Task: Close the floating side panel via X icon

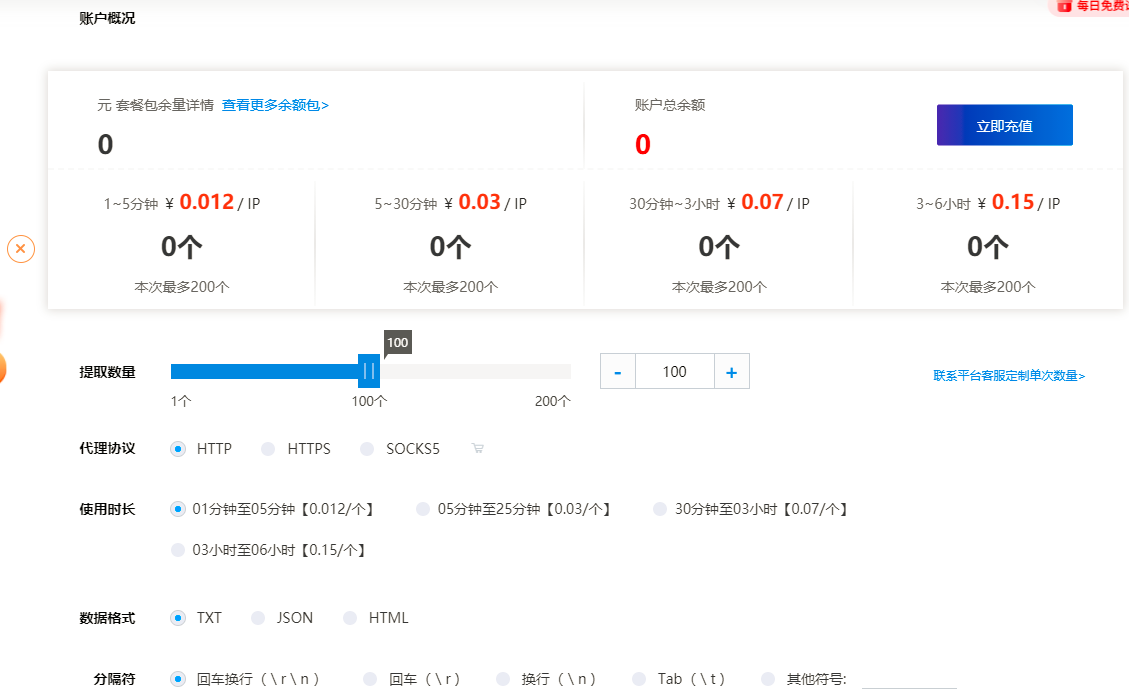Action: (x=21, y=247)
